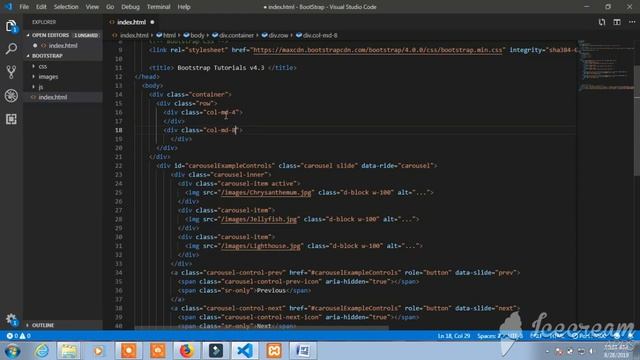Open Internet Explorer from the taskbar
Image resolution: width=640 pixels, height=360 pixels.
(x=42, y=351)
